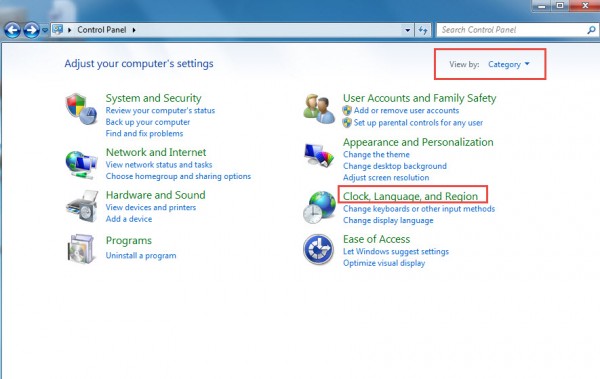The image size is (600, 379).
Task: Select Change the theme
Action: [376, 155]
